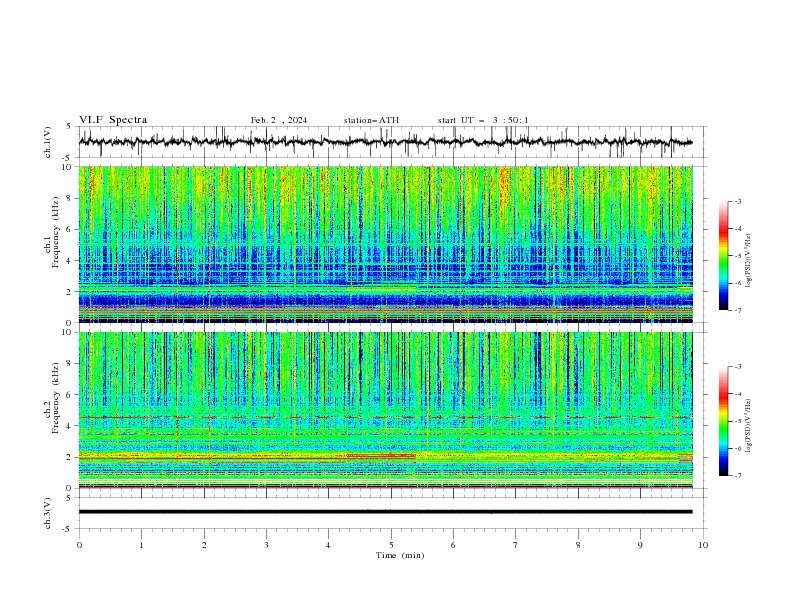Image resolution: width=792 pixels, height=612 pixels.
Task: Click the log(PSD) label beside ch.1 color bar
Action: point(748,261)
